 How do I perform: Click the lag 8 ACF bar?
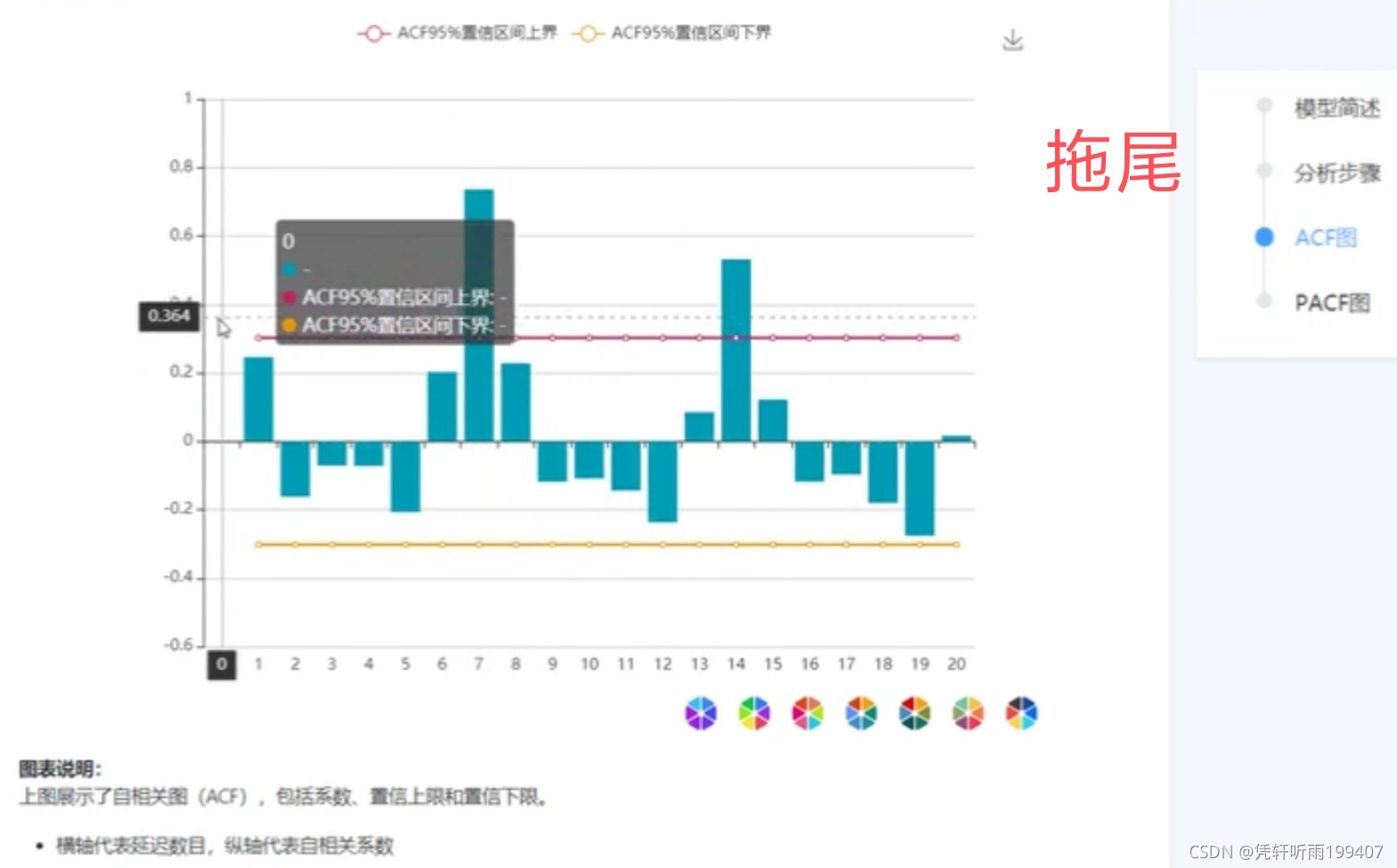coord(516,402)
